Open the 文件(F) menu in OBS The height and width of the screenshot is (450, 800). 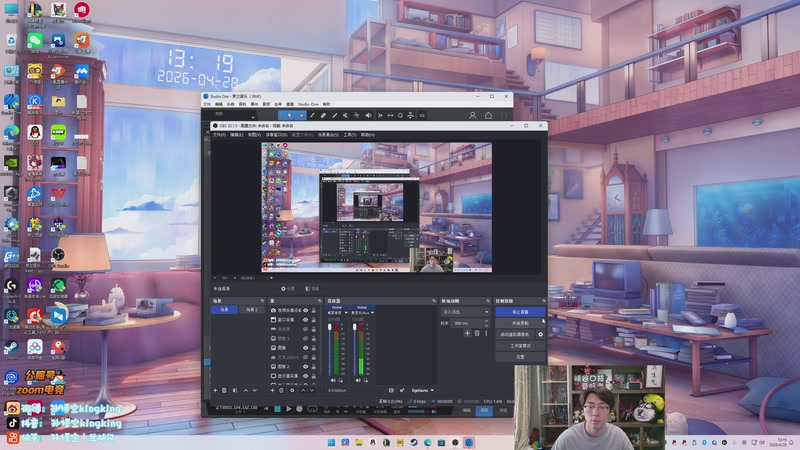pos(219,135)
